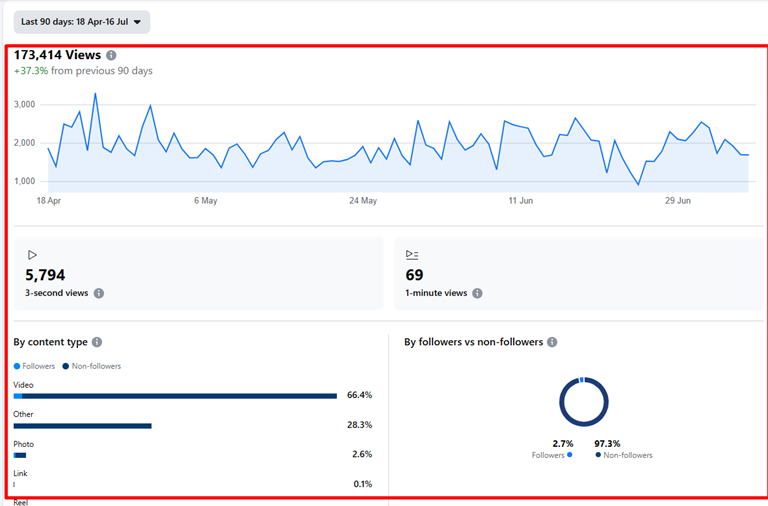
Task: Click the Link label in content type
Action: (20, 474)
